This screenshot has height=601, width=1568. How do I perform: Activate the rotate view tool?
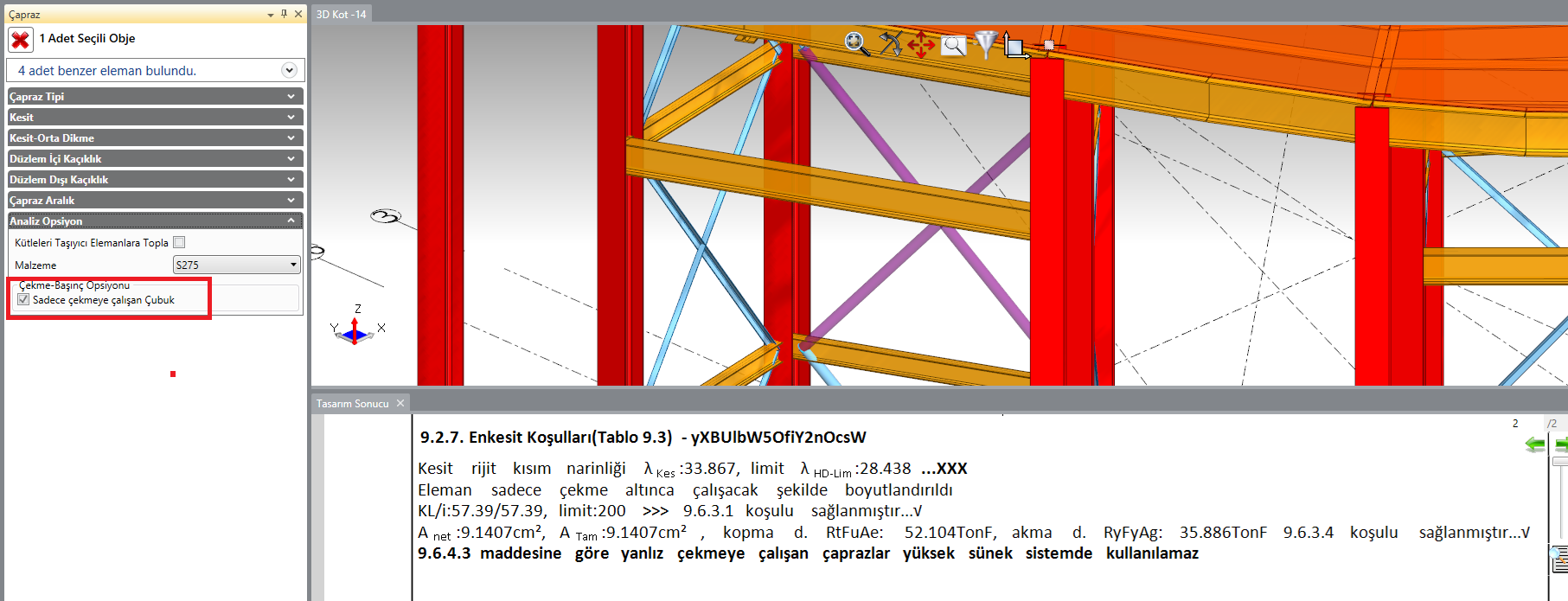[890, 43]
